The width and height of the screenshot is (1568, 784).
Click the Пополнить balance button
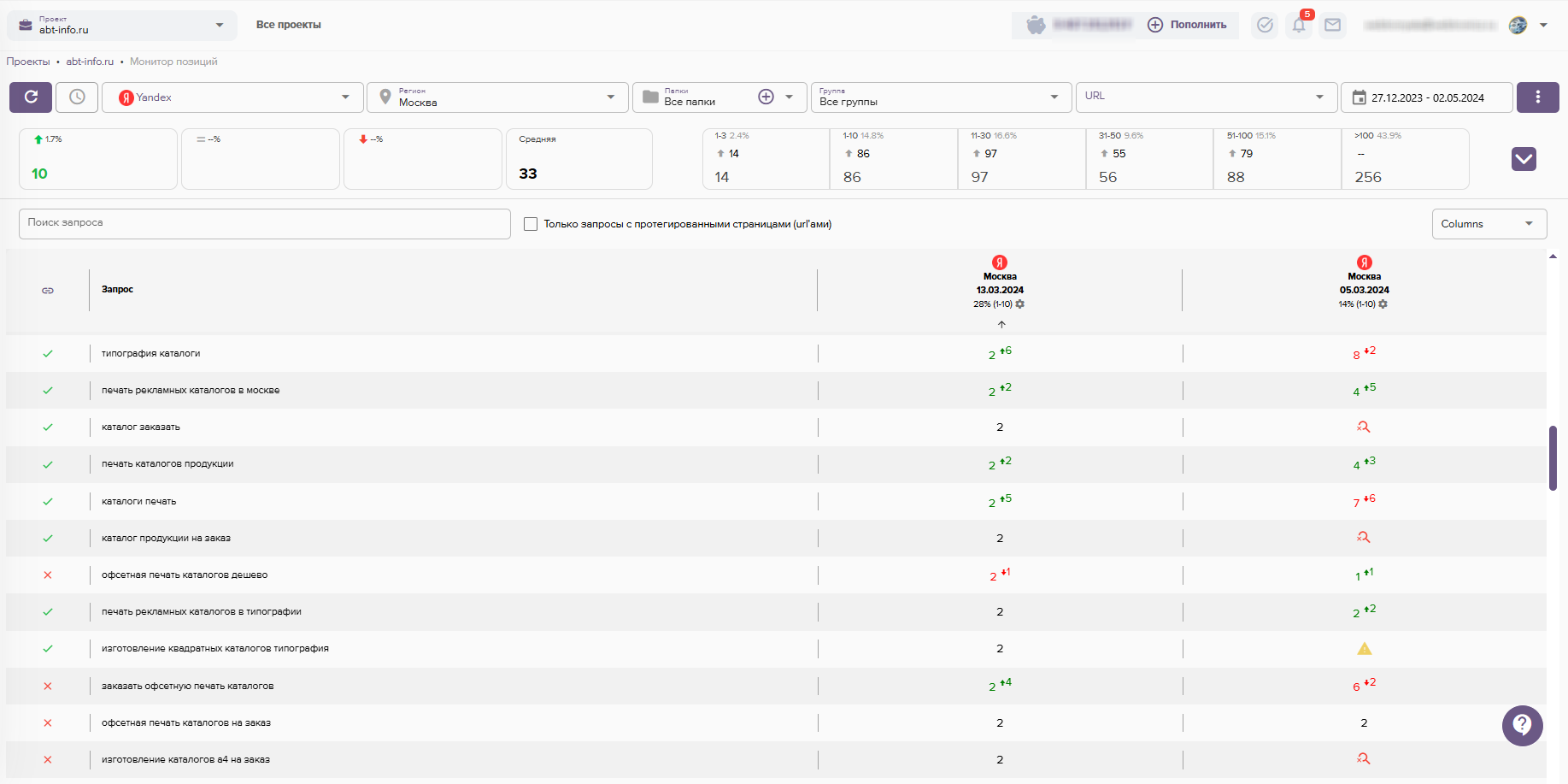[1189, 25]
